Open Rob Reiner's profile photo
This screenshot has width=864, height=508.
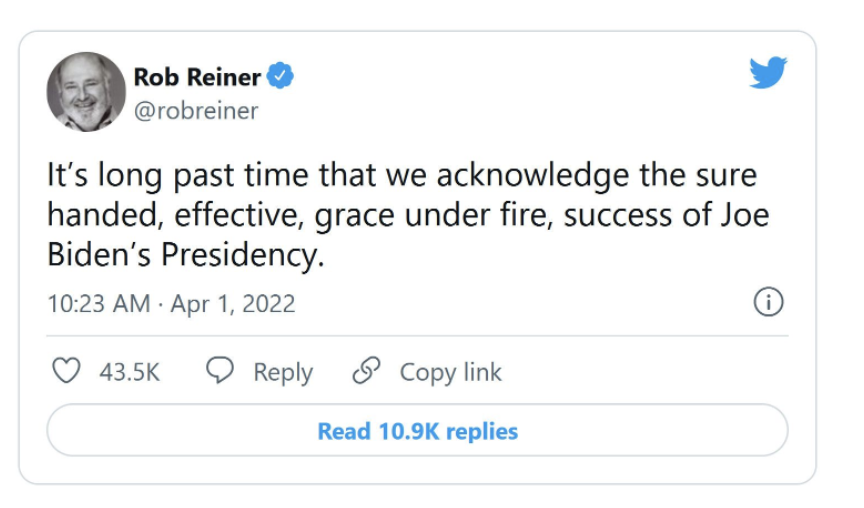click(85, 92)
